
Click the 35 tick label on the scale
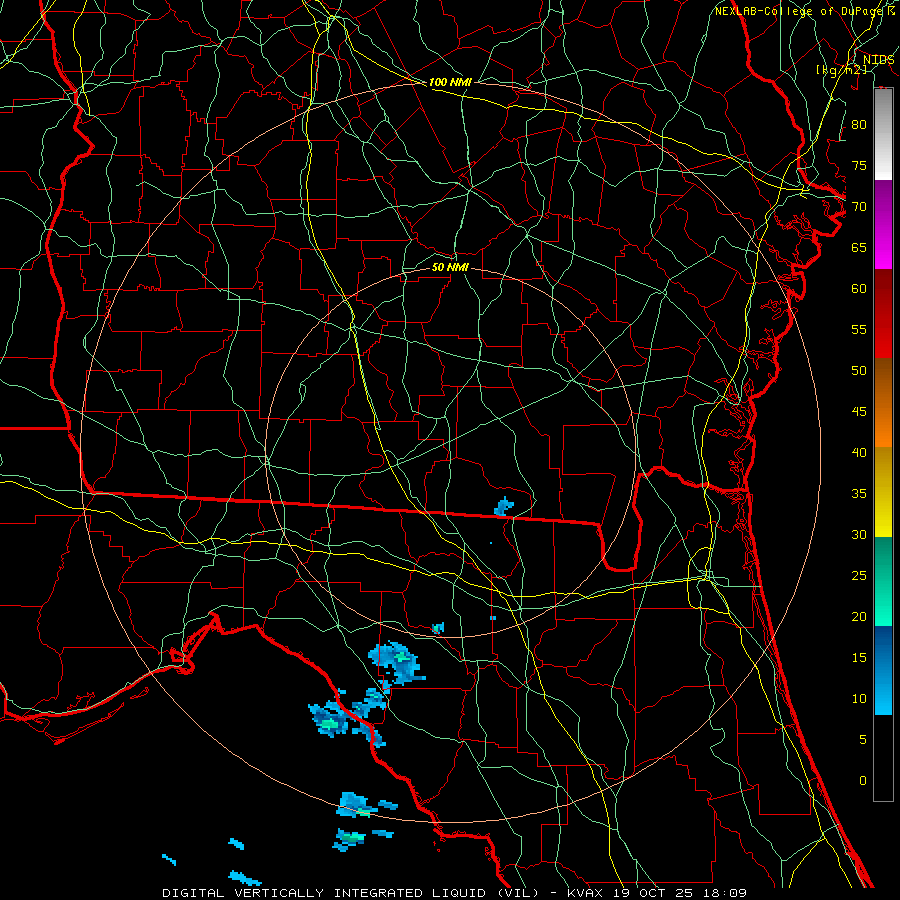pyautogui.click(x=859, y=494)
